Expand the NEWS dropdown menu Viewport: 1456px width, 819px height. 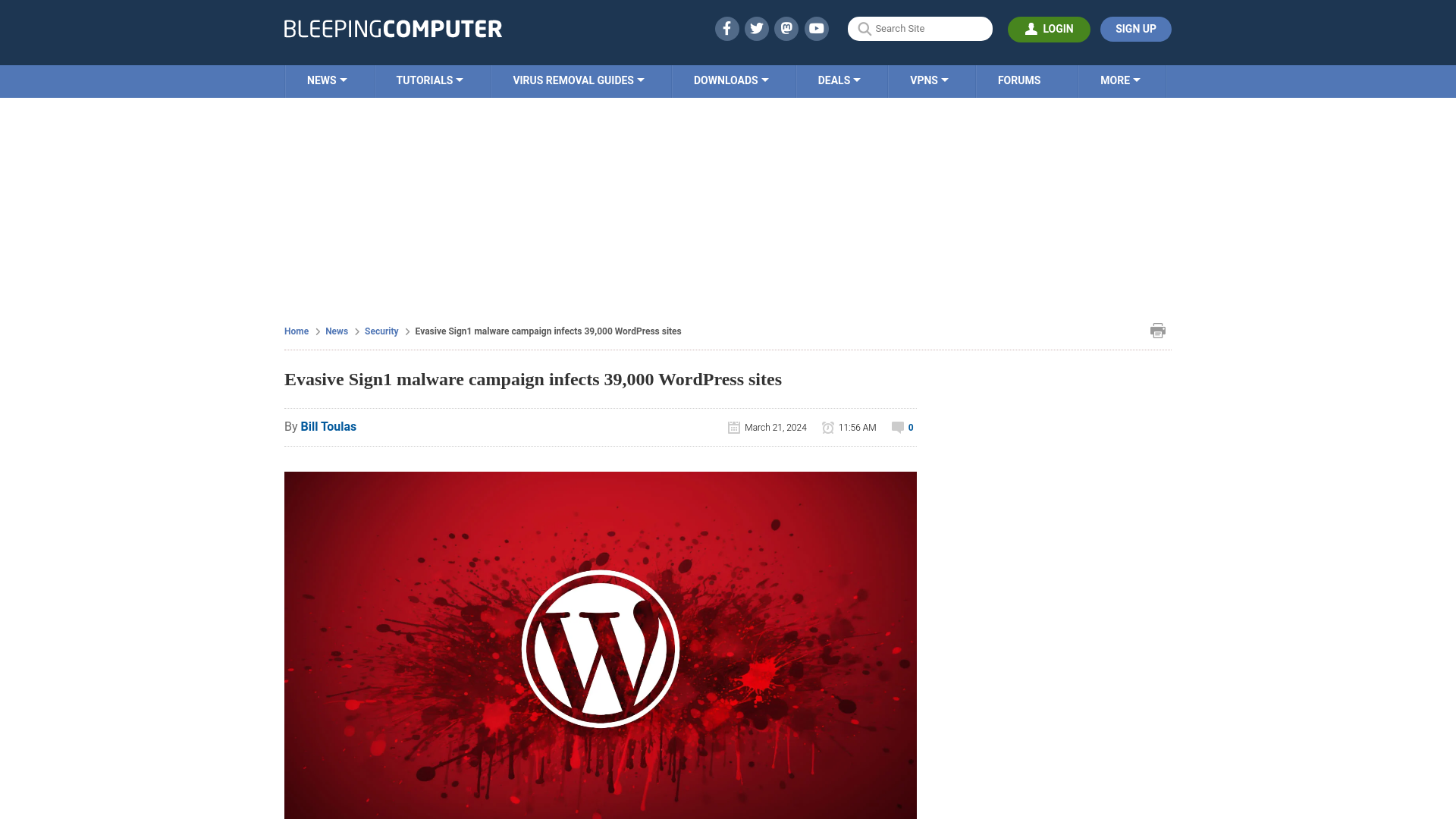tap(327, 80)
